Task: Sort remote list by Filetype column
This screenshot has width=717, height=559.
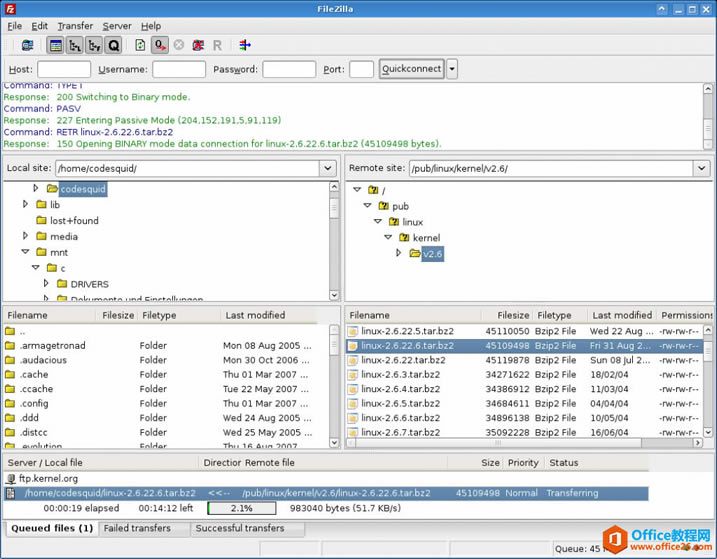Action: (x=560, y=315)
